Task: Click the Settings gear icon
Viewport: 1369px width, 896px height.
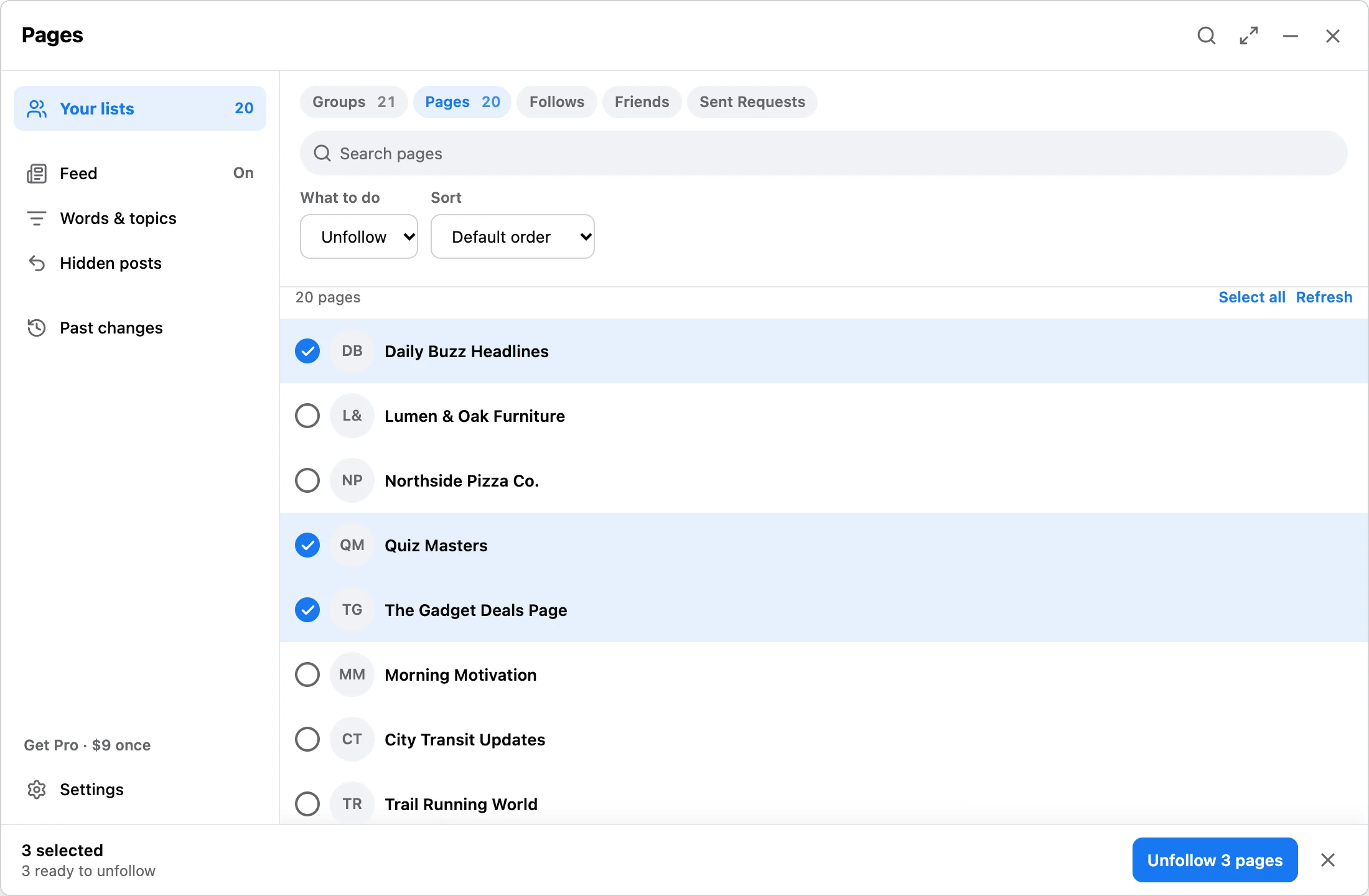Action: coord(37,790)
